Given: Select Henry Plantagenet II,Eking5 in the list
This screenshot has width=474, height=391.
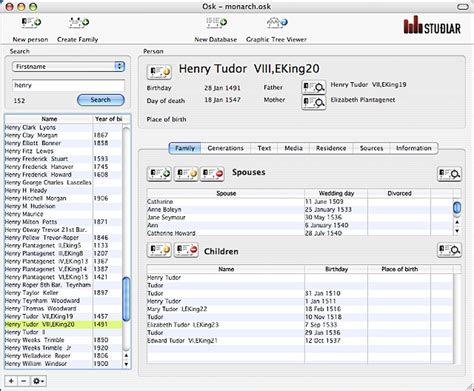Looking at the screenshot, I should tap(63, 245).
